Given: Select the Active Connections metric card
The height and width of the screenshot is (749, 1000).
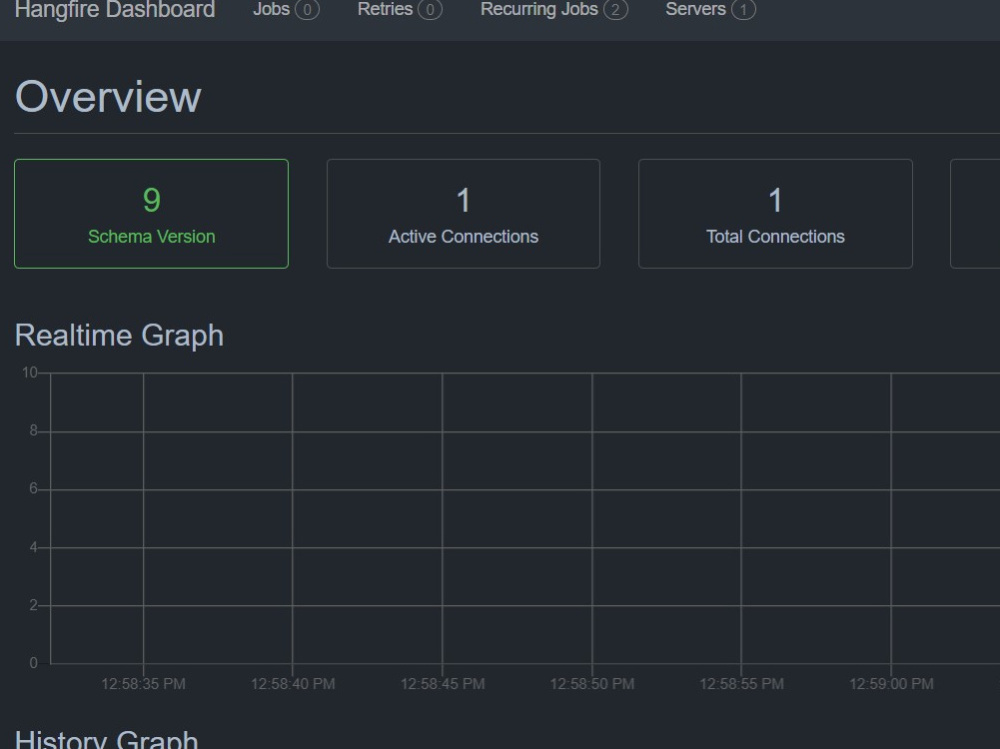Looking at the screenshot, I should (464, 214).
